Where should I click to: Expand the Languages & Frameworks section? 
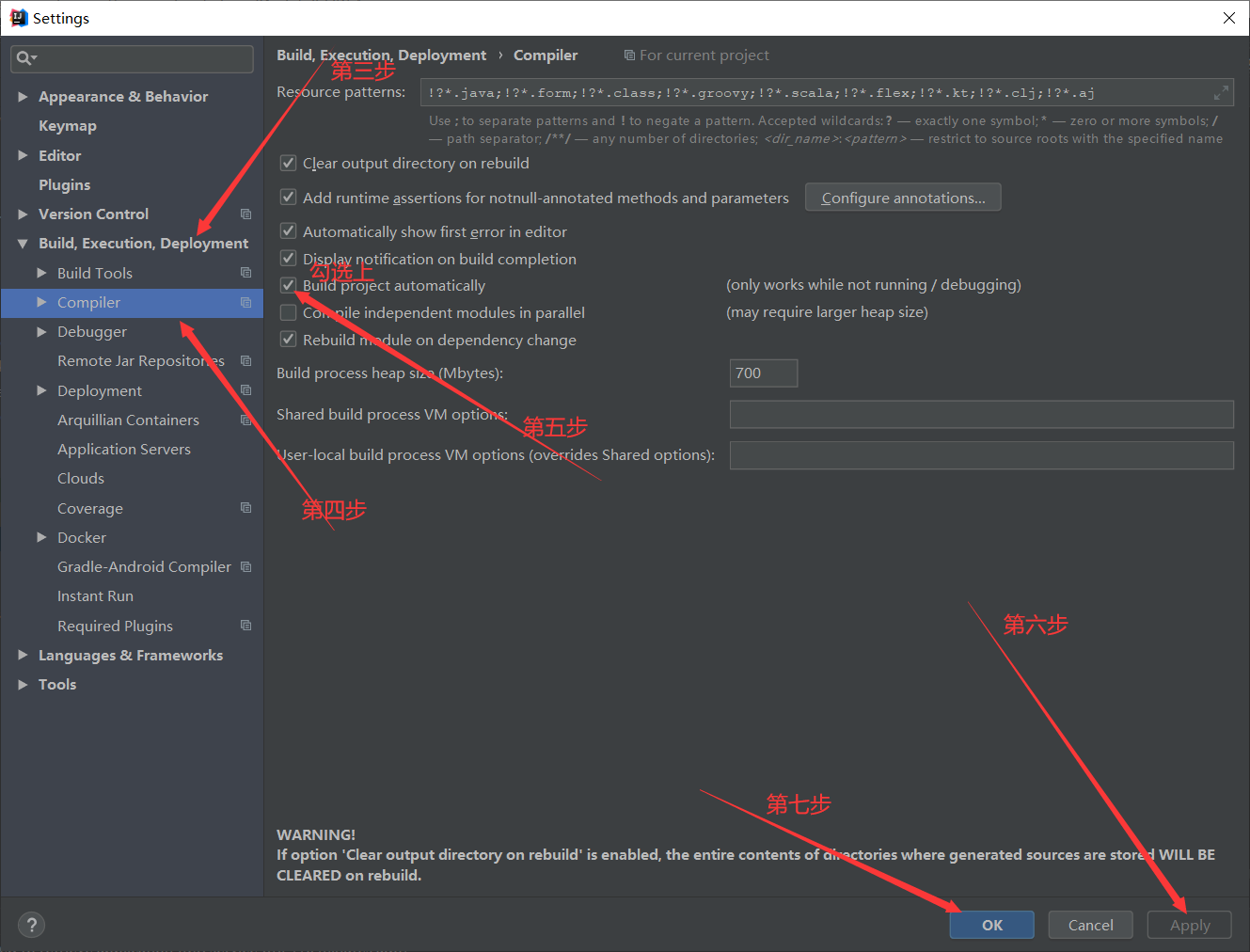pyautogui.click(x=23, y=655)
